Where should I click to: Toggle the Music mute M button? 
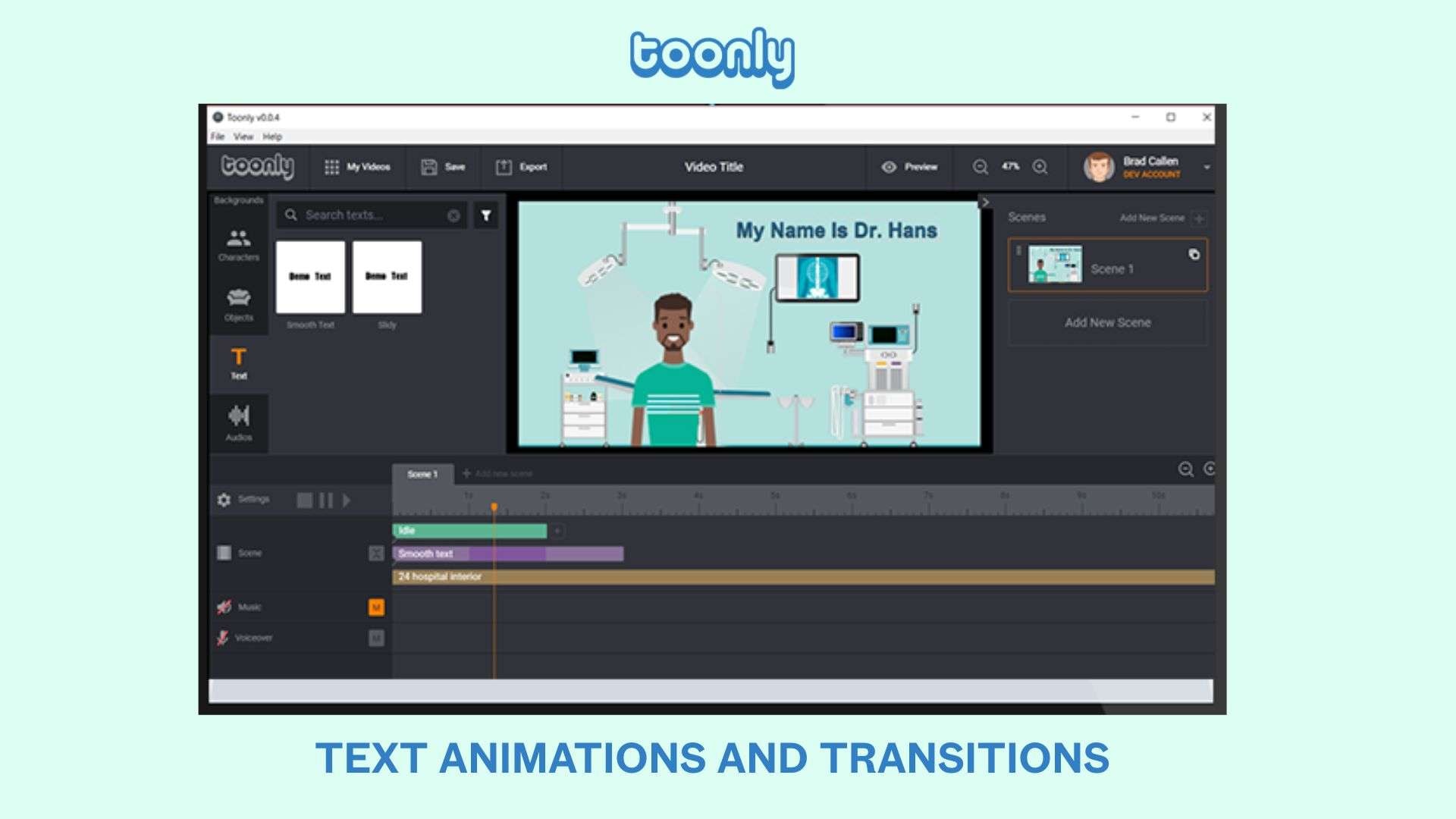[x=376, y=607]
